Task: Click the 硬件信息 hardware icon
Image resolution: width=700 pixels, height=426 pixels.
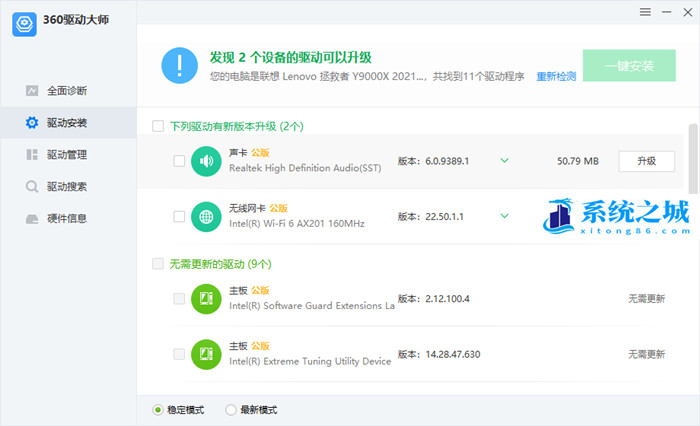Action: tap(32, 218)
